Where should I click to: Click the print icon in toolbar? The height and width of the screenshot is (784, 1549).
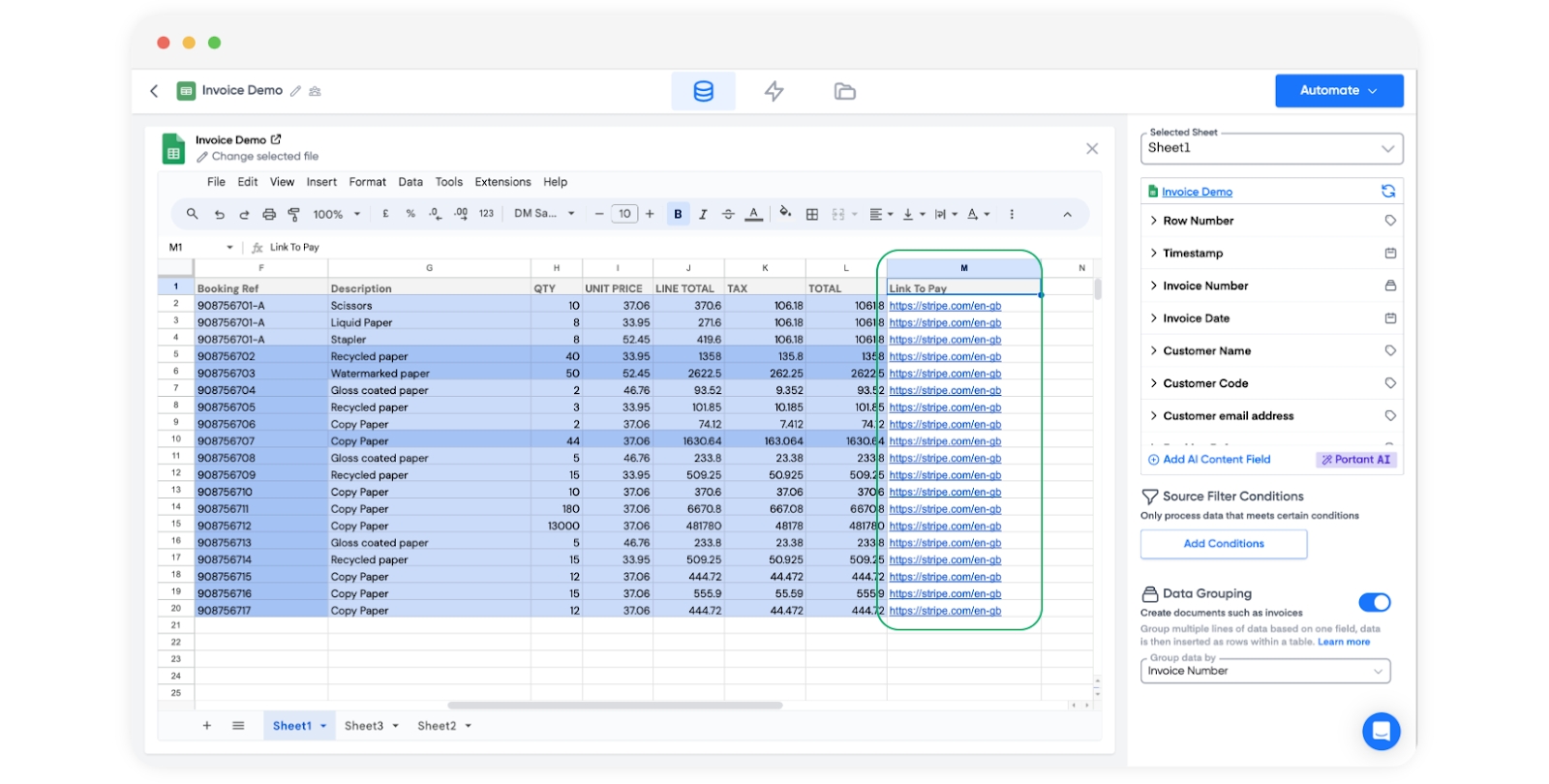point(269,214)
